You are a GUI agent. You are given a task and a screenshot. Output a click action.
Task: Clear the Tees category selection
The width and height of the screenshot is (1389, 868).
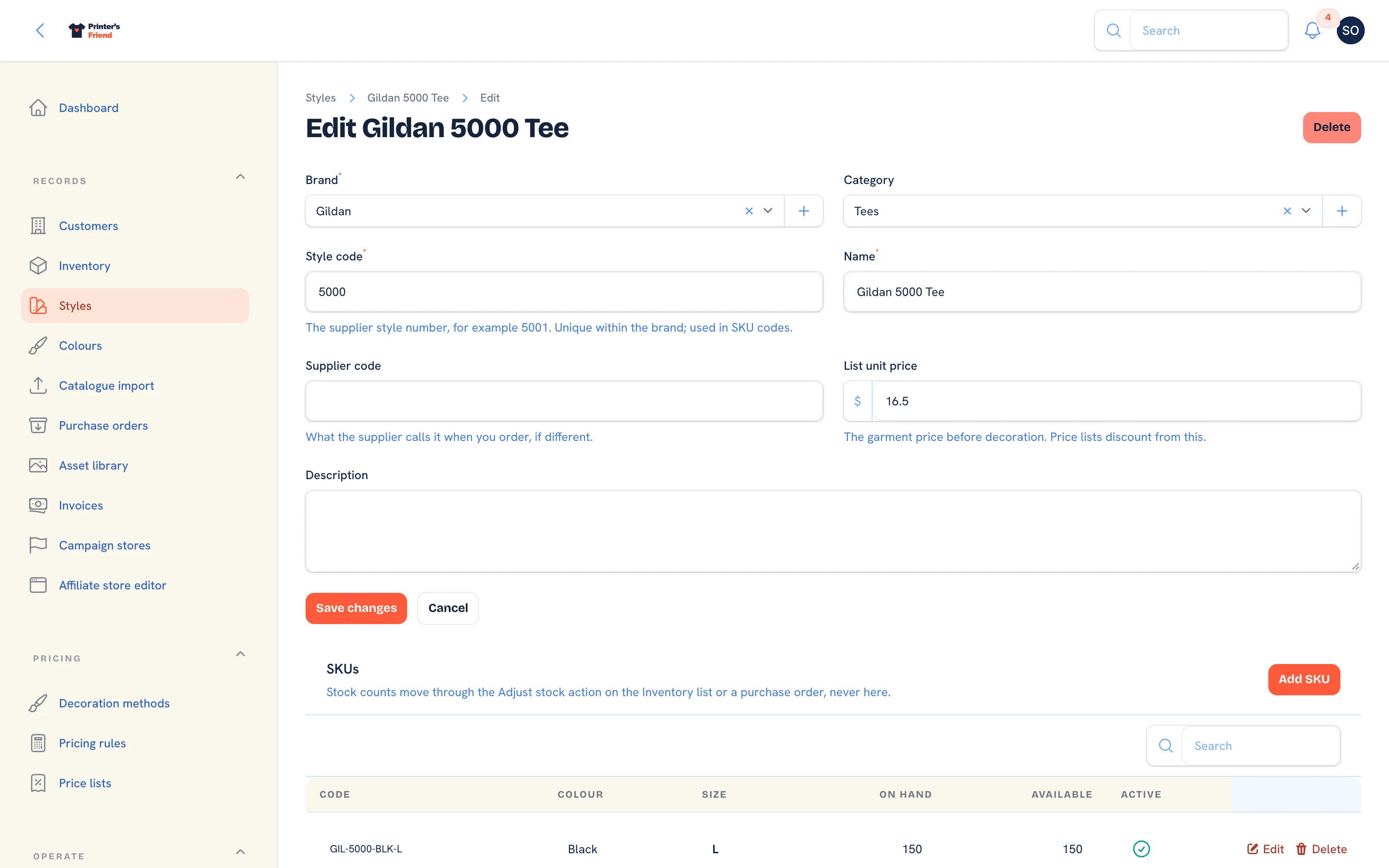click(1287, 211)
